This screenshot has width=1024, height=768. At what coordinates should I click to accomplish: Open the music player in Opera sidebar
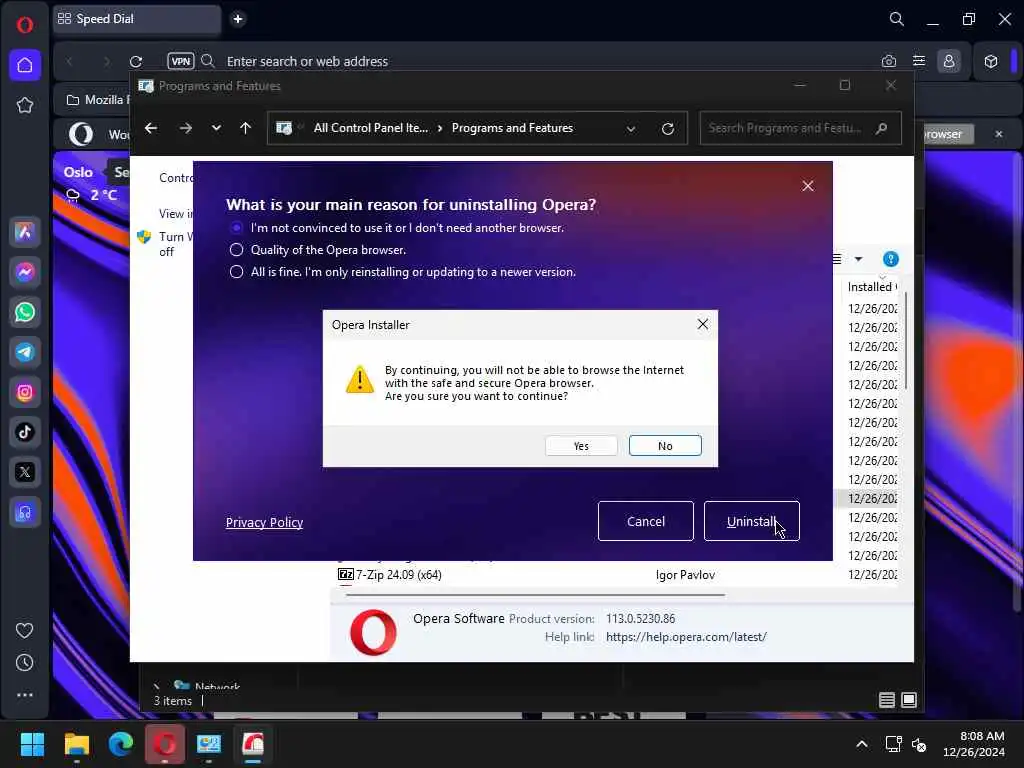click(25, 513)
